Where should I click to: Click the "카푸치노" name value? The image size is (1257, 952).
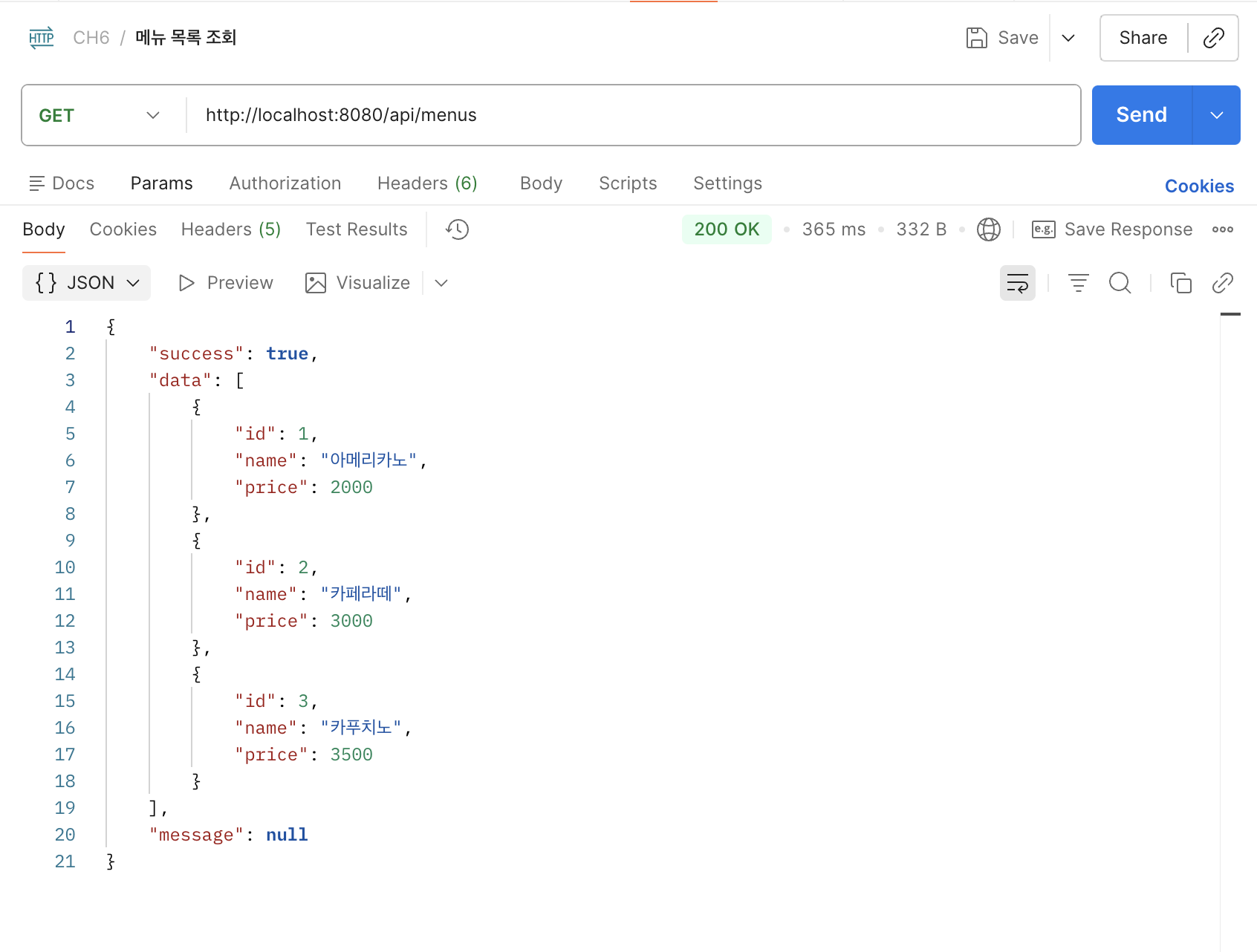tap(361, 728)
